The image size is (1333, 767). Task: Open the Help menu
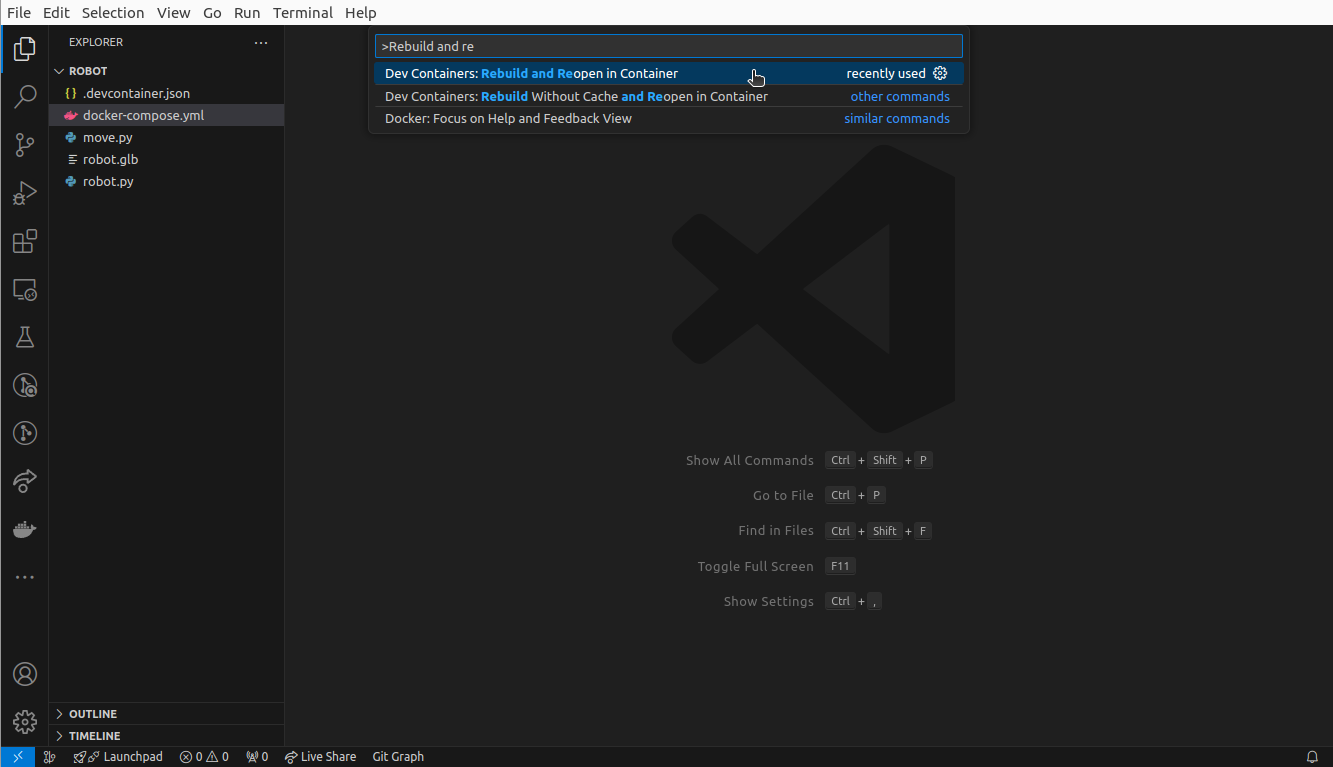click(x=361, y=13)
